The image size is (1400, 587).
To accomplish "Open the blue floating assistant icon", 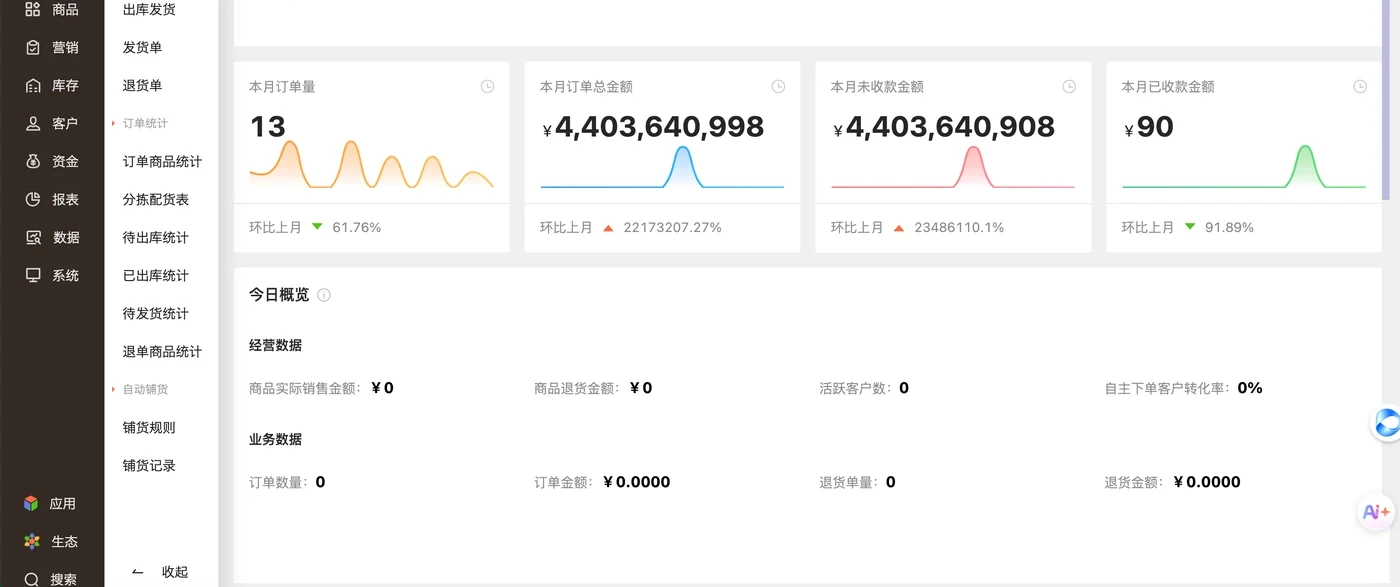I will (x=1386, y=423).
